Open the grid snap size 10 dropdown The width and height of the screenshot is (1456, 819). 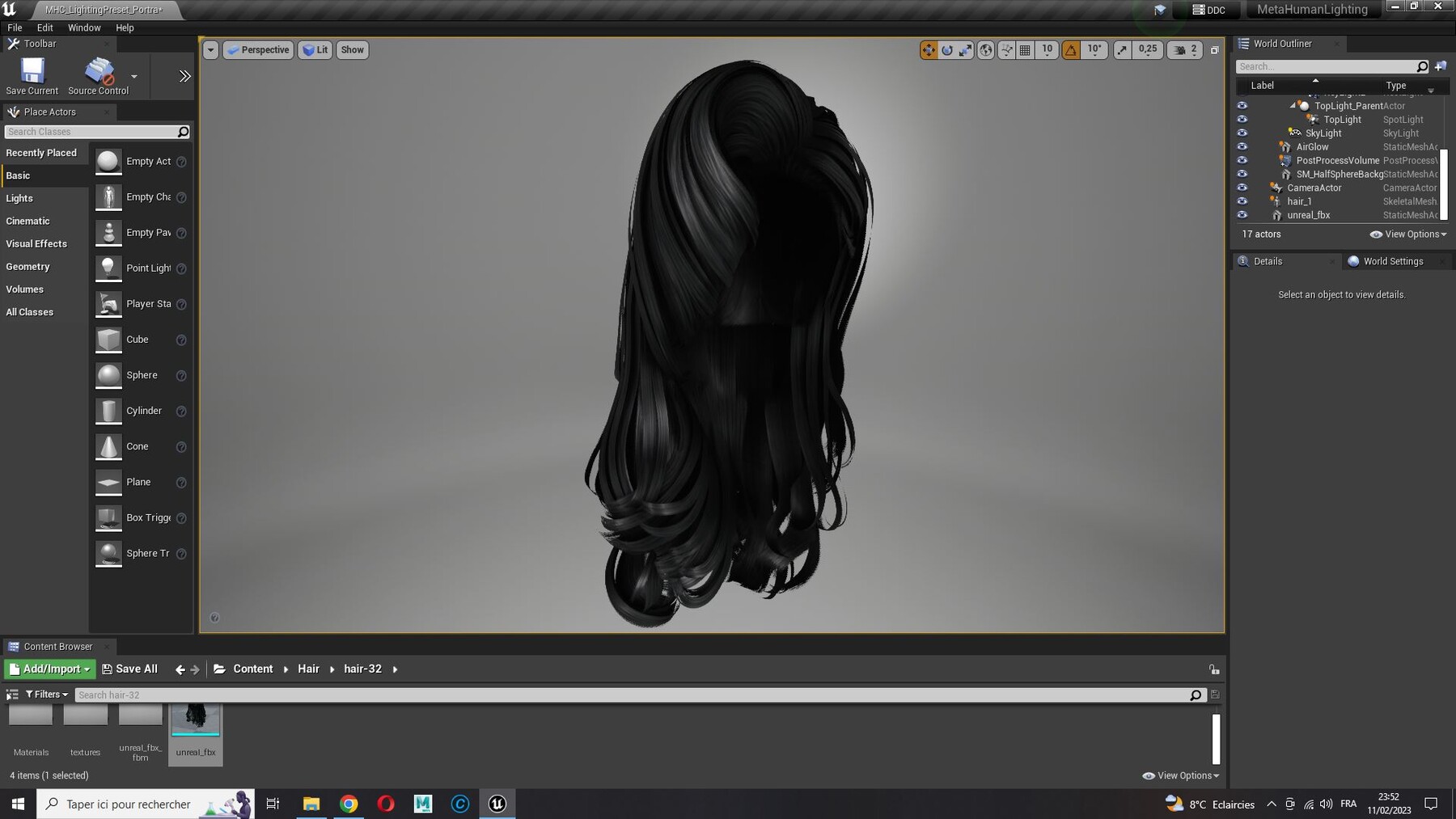pyautogui.click(x=1047, y=50)
